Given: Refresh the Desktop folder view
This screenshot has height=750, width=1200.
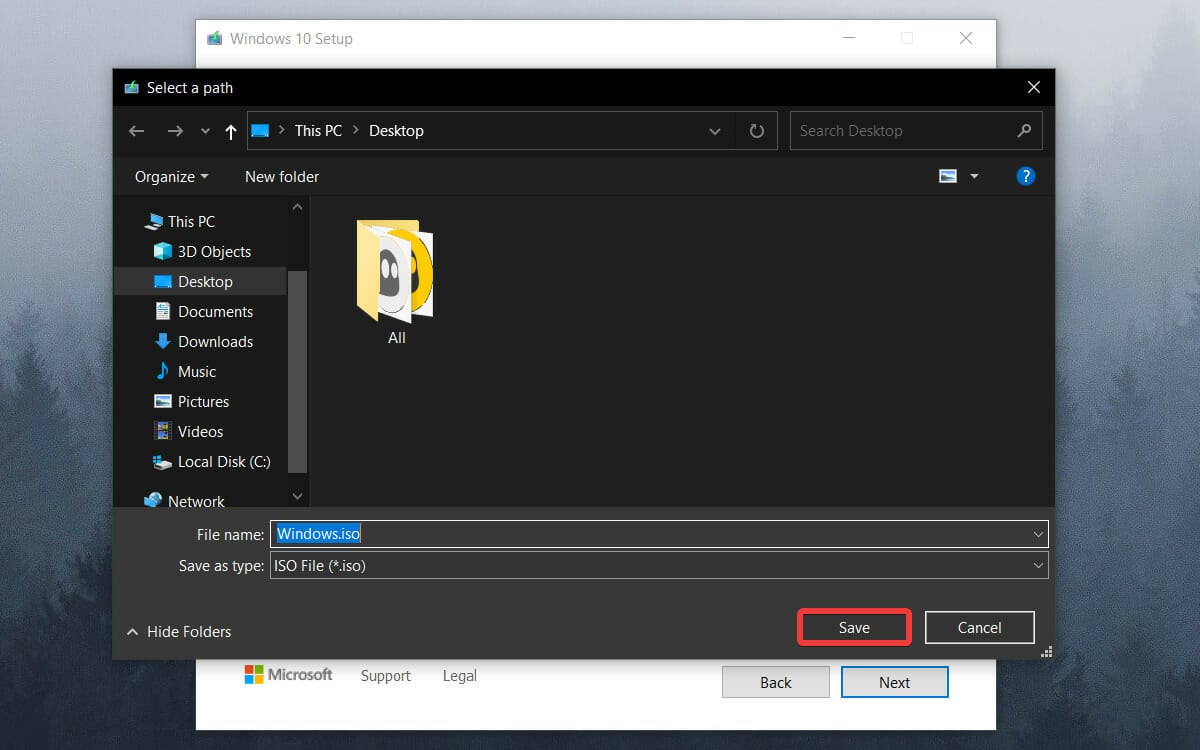Looking at the screenshot, I should (757, 131).
